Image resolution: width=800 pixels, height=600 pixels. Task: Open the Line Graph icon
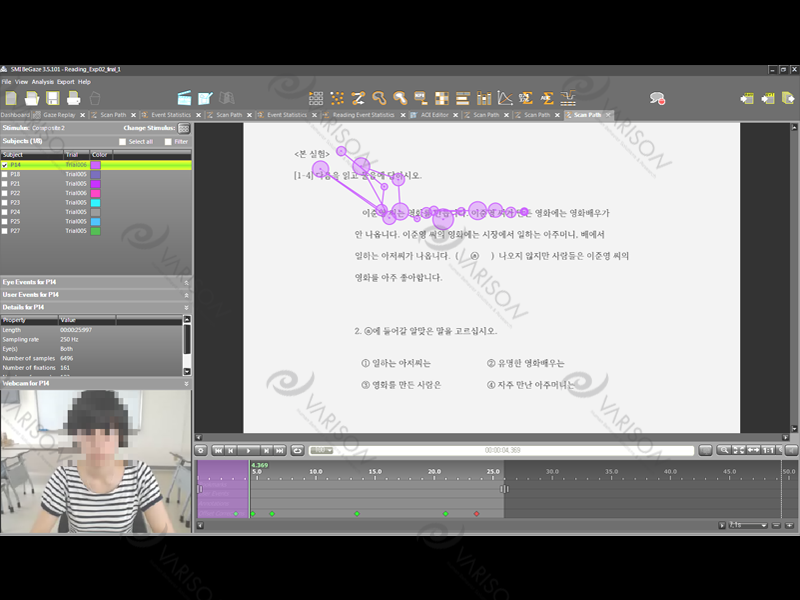tap(505, 98)
